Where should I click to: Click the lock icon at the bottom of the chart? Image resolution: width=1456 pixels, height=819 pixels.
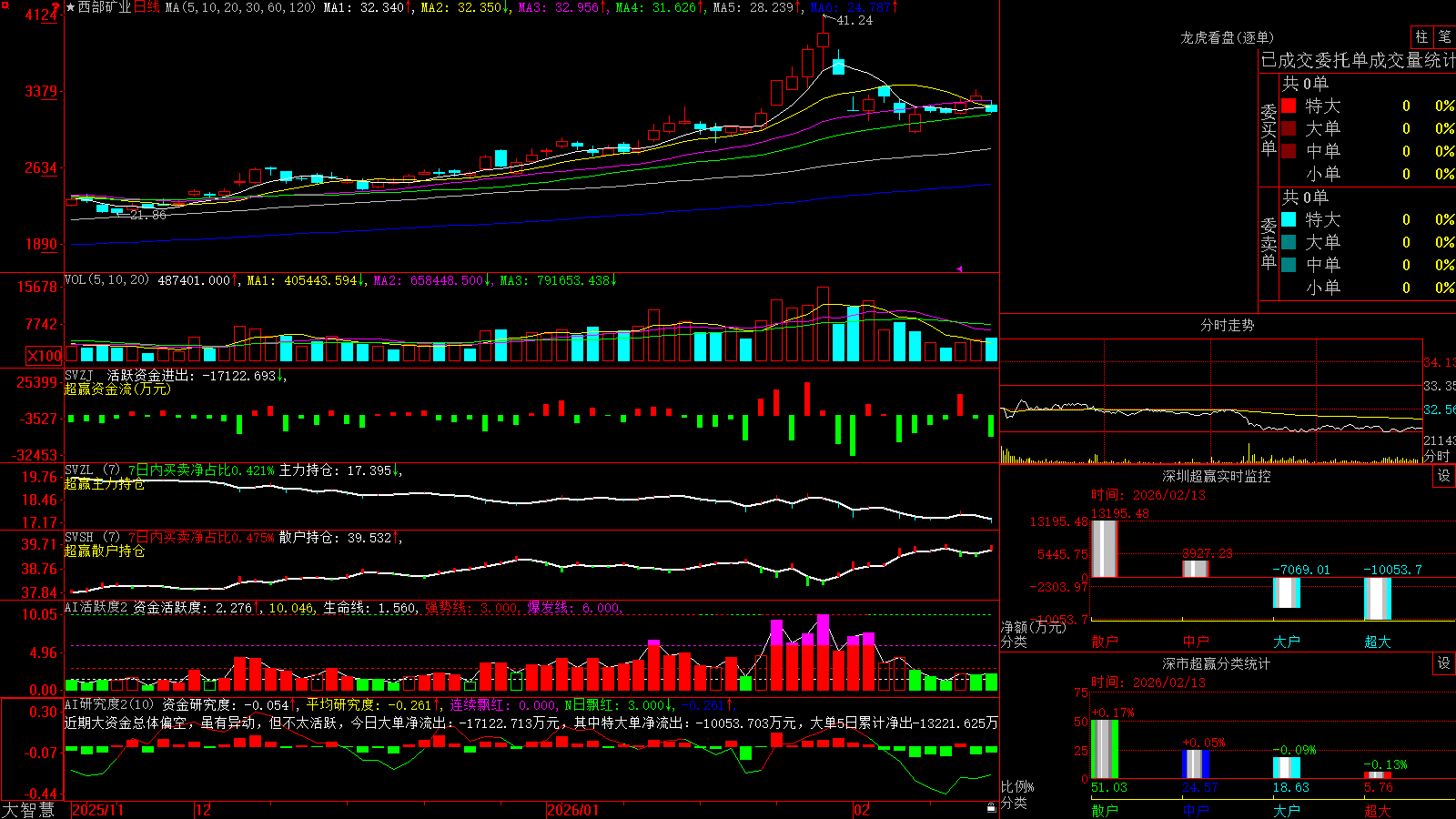tap(992, 808)
